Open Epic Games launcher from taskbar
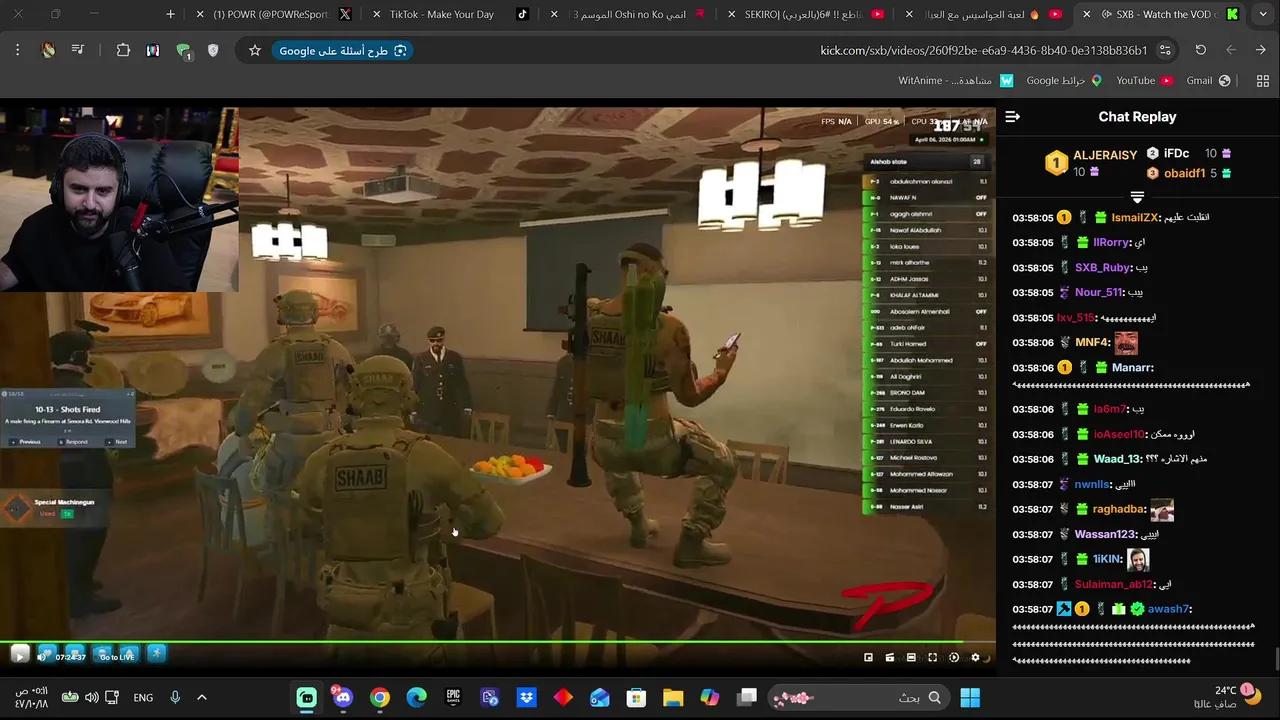The image size is (1280, 720). tap(453, 697)
